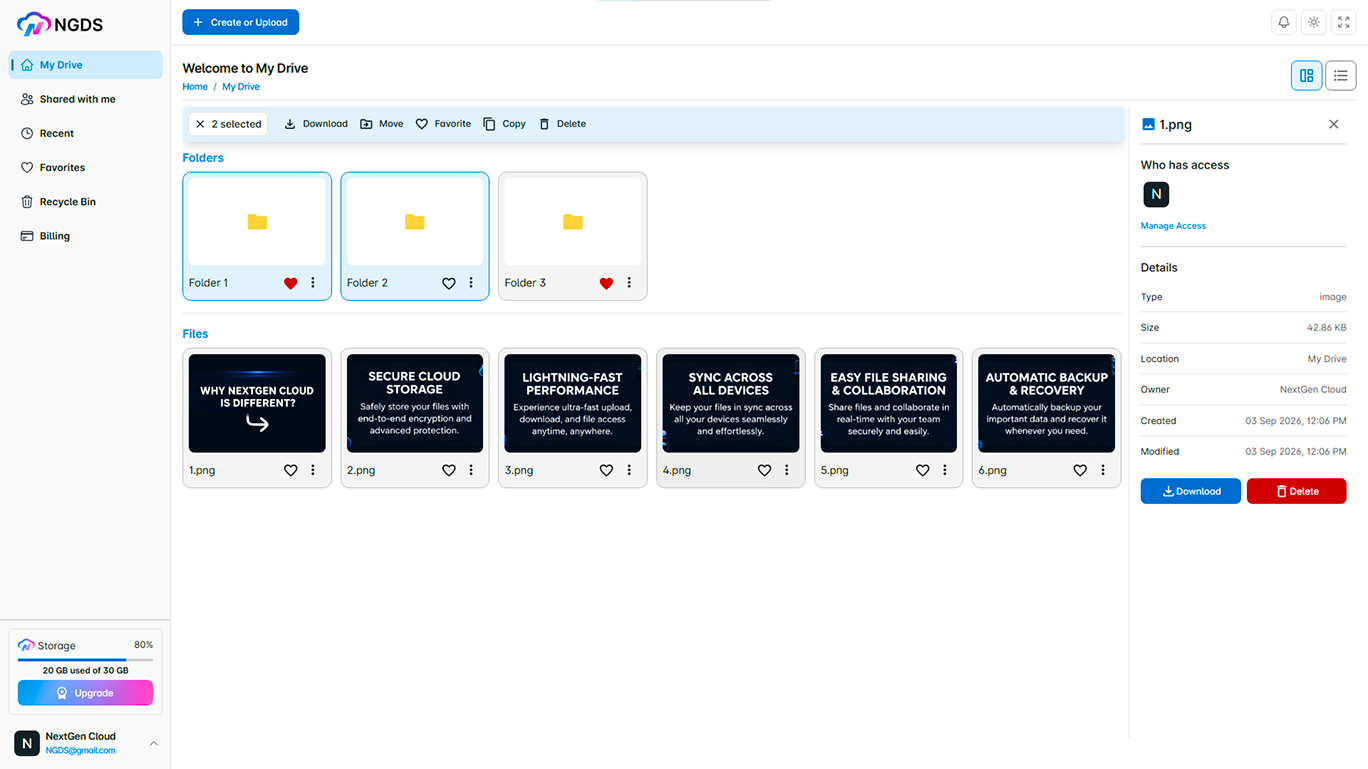The height and width of the screenshot is (769, 1368).
Task: Click the Home breadcrumb link
Action: point(195,87)
